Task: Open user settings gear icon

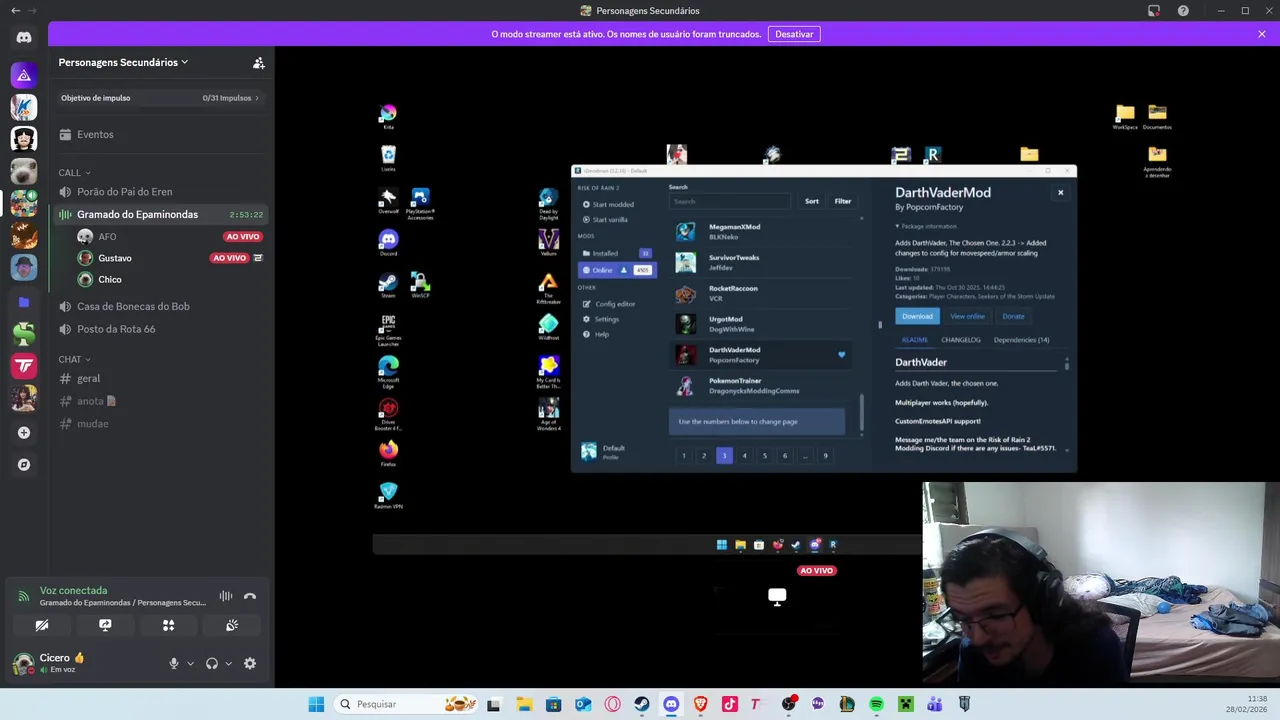Action: click(250, 663)
